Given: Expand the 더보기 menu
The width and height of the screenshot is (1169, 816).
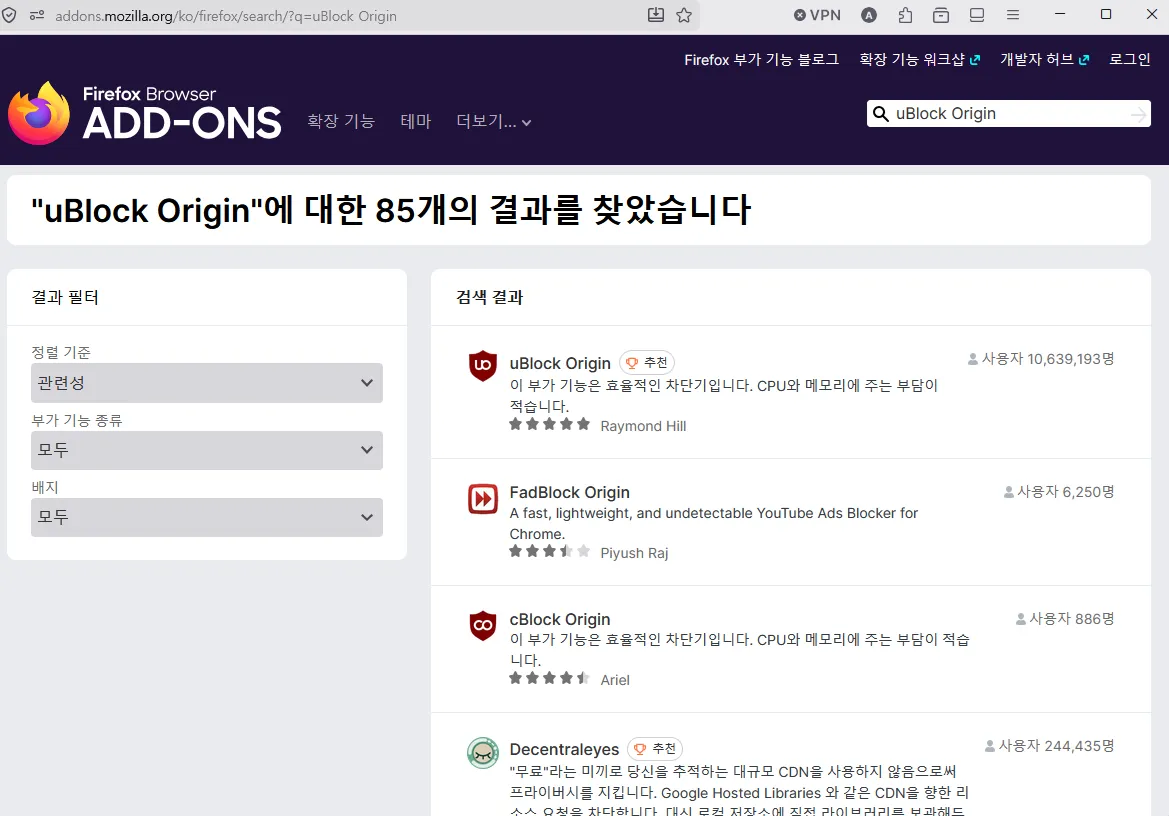Looking at the screenshot, I should pyautogui.click(x=494, y=121).
